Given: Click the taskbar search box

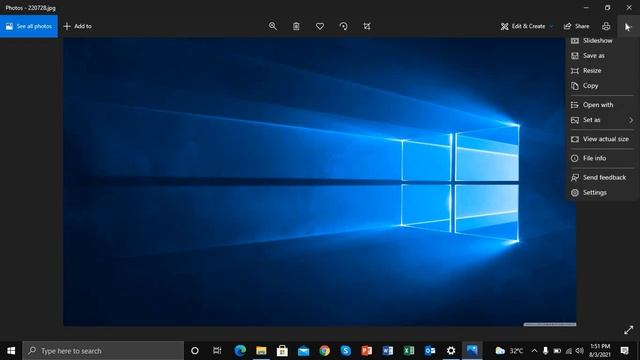Looking at the screenshot, I should coord(103,351).
